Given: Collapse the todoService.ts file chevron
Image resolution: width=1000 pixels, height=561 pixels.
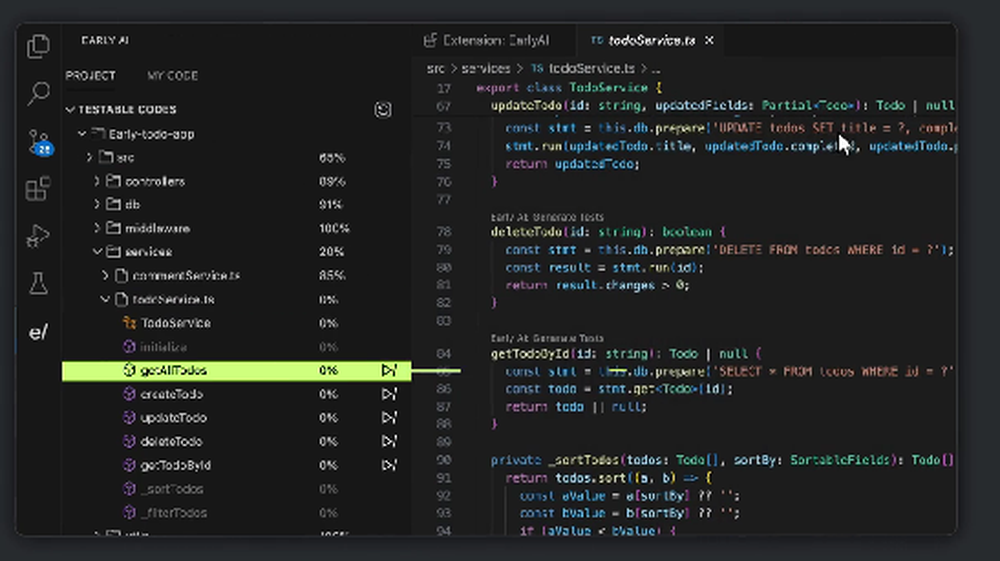Looking at the screenshot, I should coord(105,299).
